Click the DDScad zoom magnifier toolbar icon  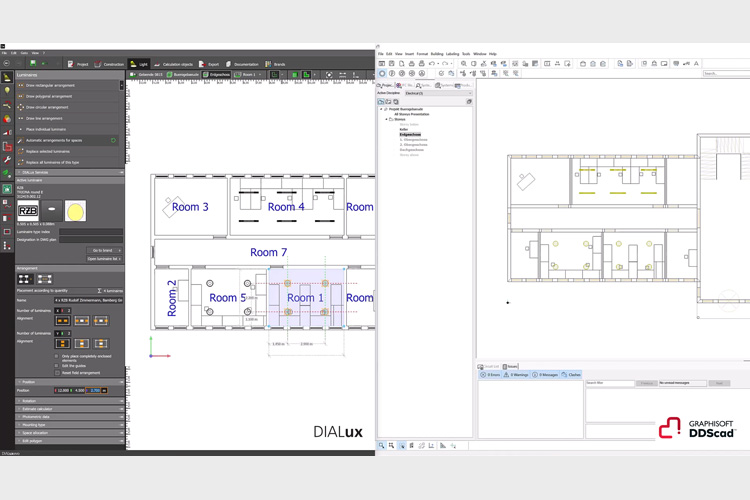coord(463,63)
